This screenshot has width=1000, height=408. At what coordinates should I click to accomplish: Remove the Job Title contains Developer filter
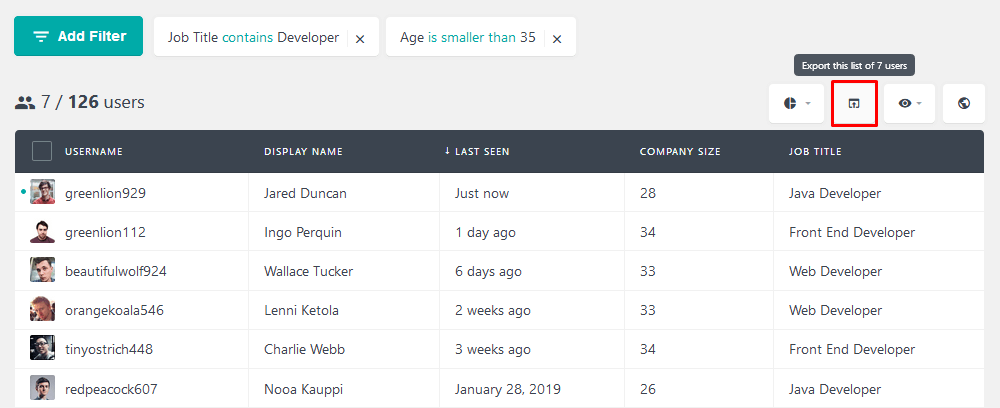point(360,39)
